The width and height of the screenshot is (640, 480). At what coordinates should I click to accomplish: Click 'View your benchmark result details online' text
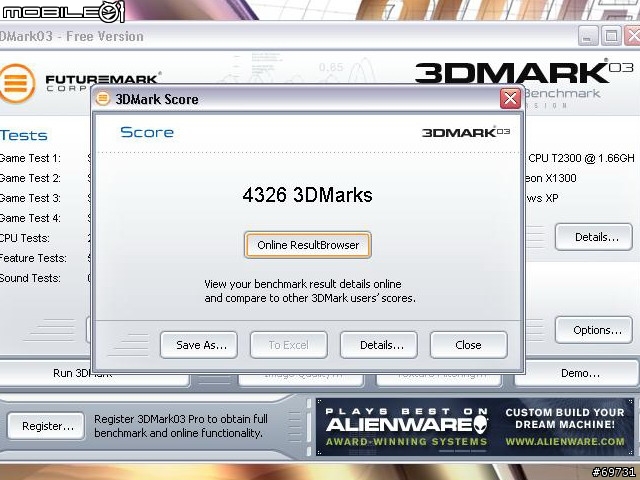coord(302,284)
